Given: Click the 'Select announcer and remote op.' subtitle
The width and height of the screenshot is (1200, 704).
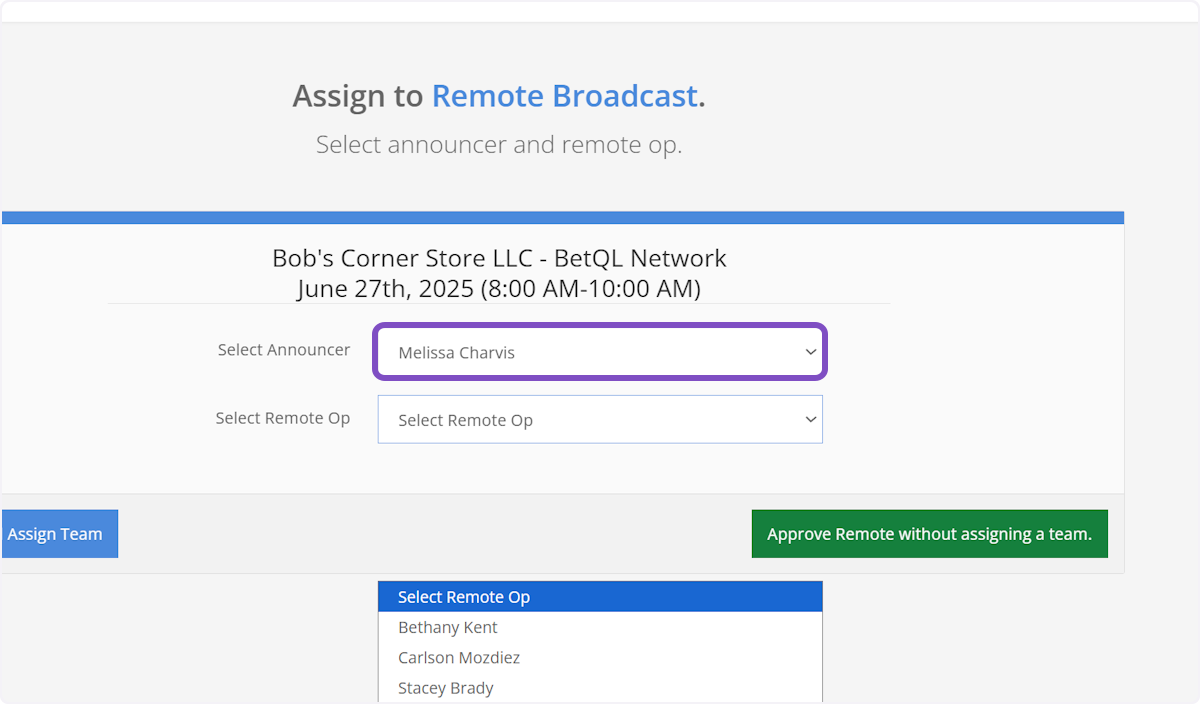Looking at the screenshot, I should (499, 144).
